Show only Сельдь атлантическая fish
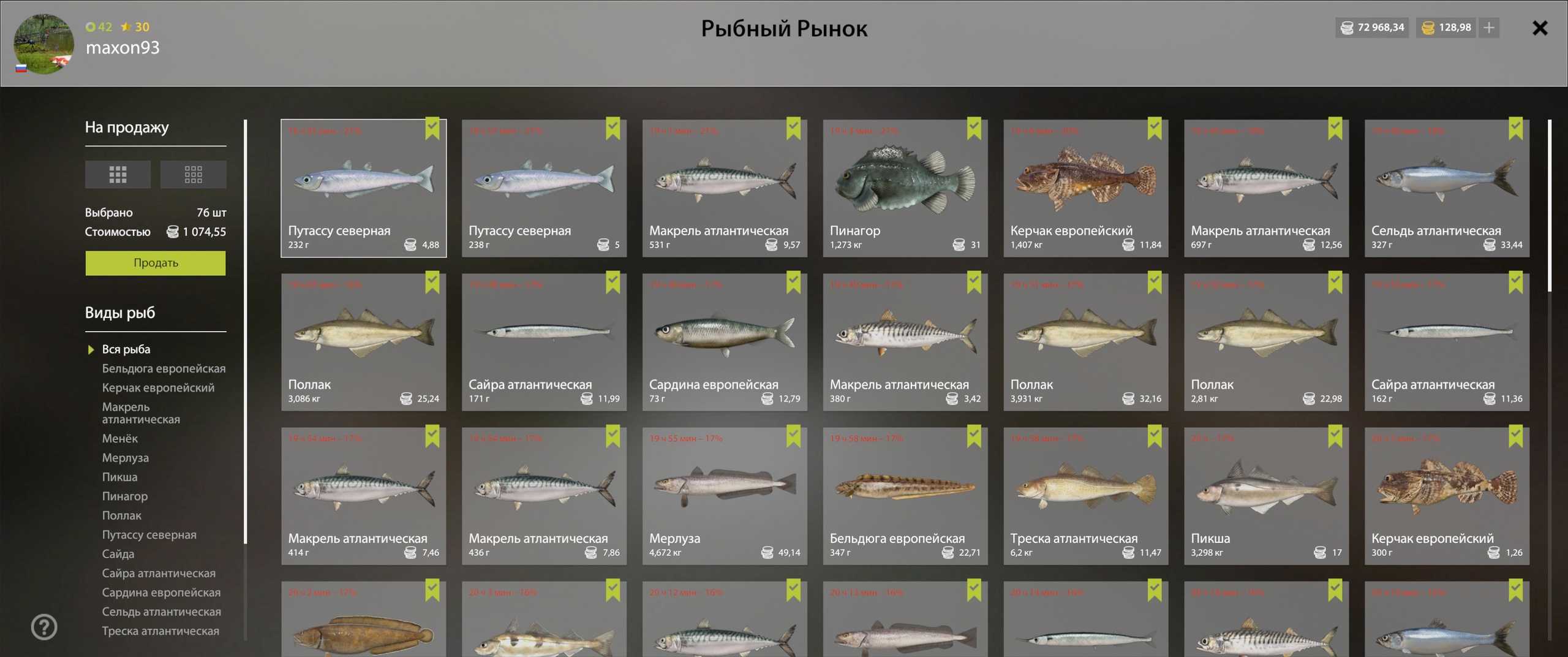 161,612
